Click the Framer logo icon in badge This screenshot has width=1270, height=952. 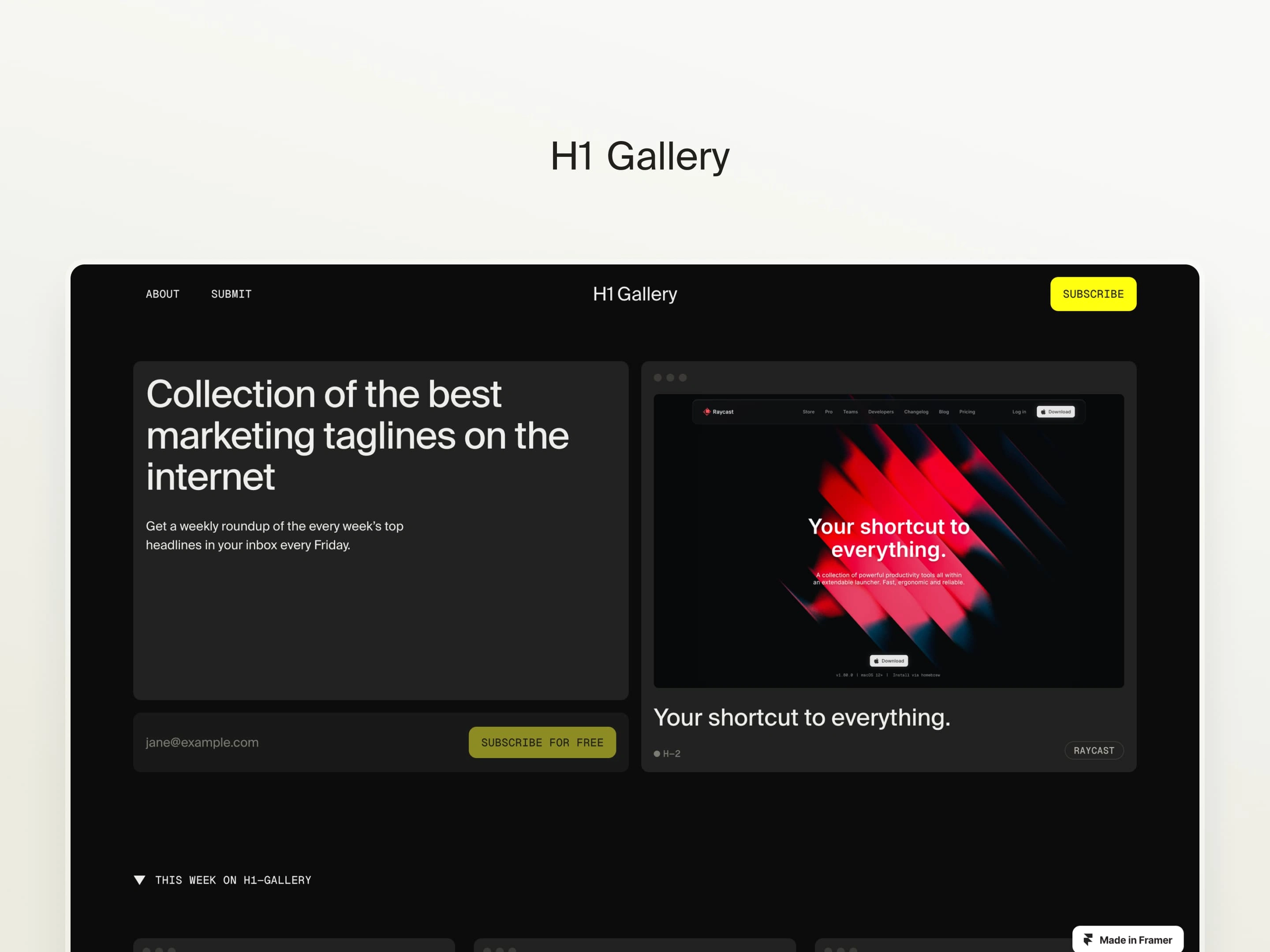coord(1087,939)
